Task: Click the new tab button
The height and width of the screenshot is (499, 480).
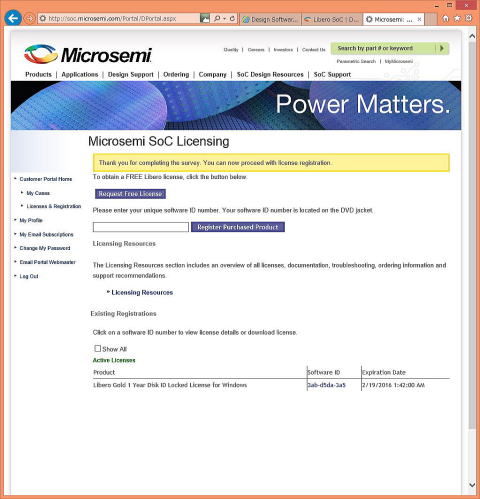Action: pos(431,19)
